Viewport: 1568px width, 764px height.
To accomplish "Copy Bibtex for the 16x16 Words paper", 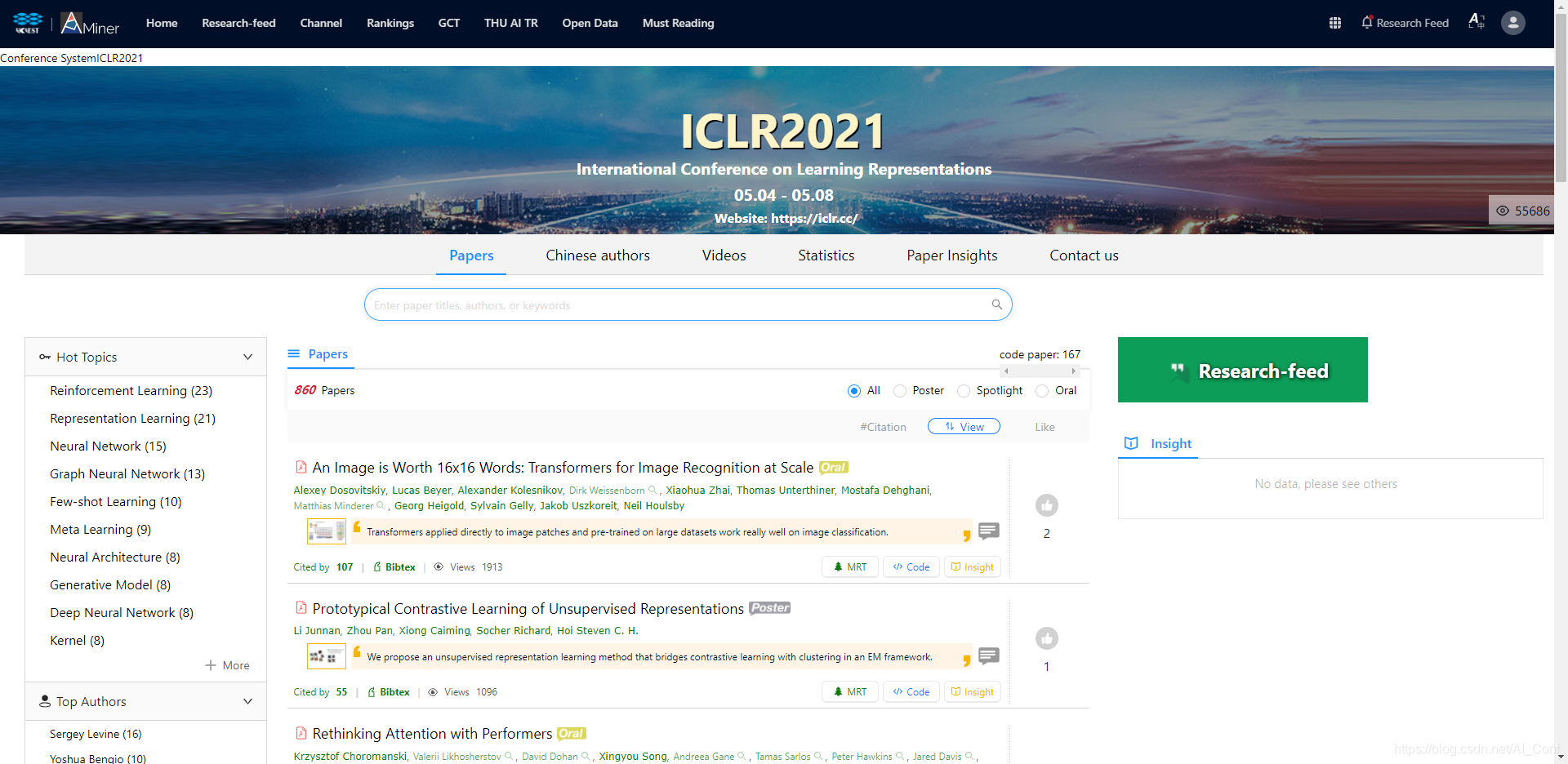I will coord(394,566).
